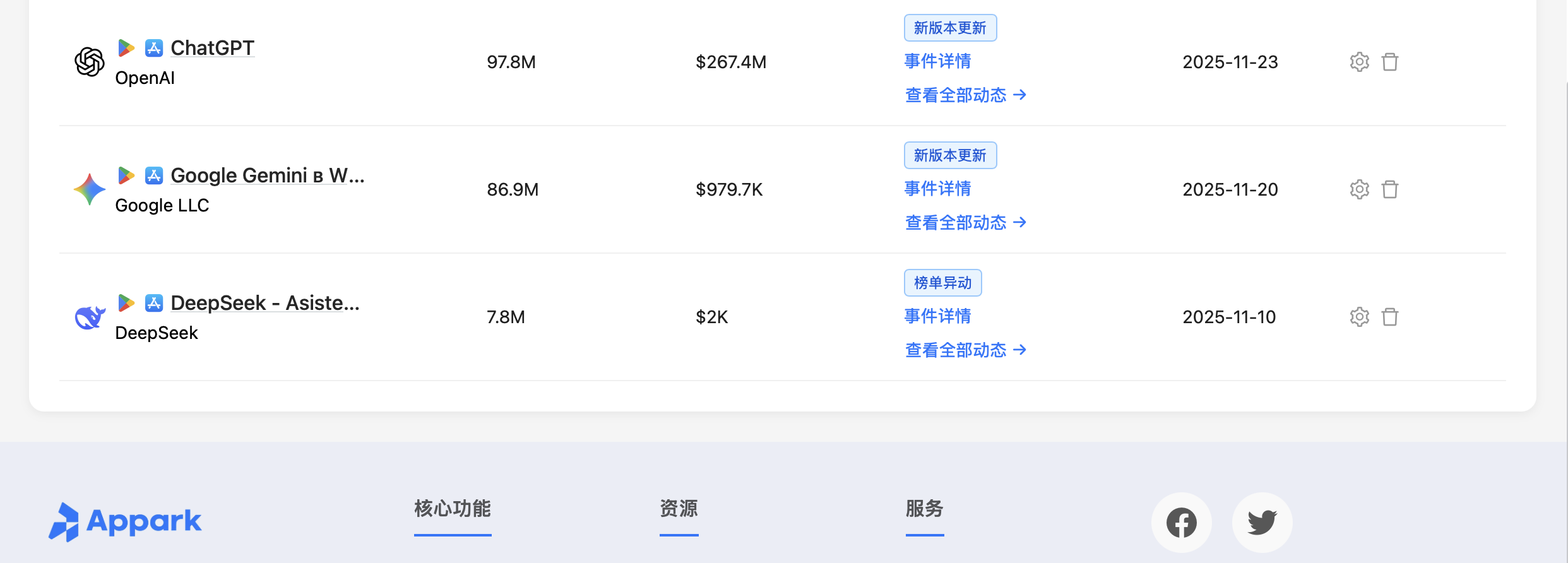1568x563 pixels.
Task: Open ChatGPT app name link
Action: [212, 48]
